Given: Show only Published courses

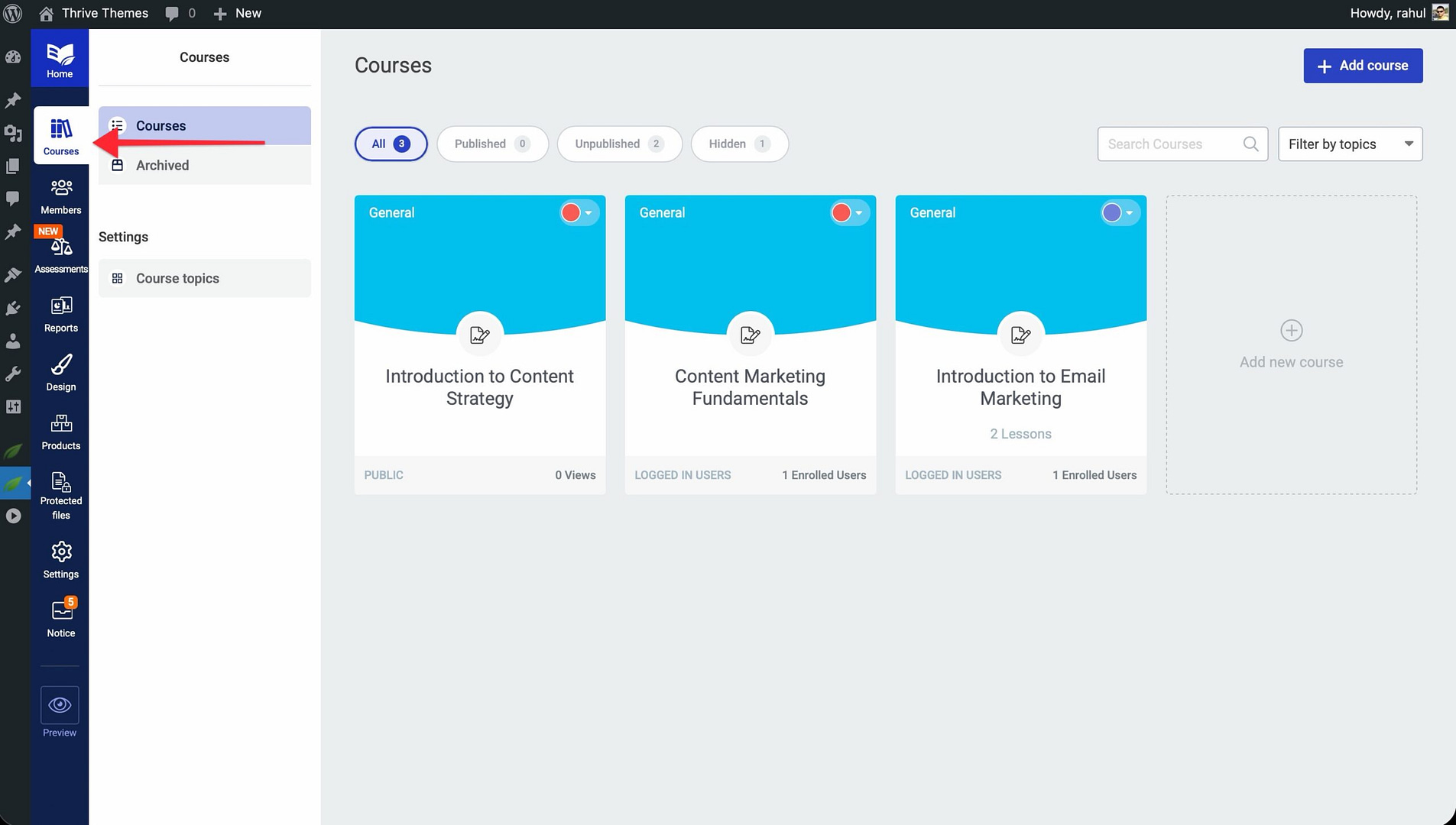Looking at the screenshot, I should [x=492, y=144].
